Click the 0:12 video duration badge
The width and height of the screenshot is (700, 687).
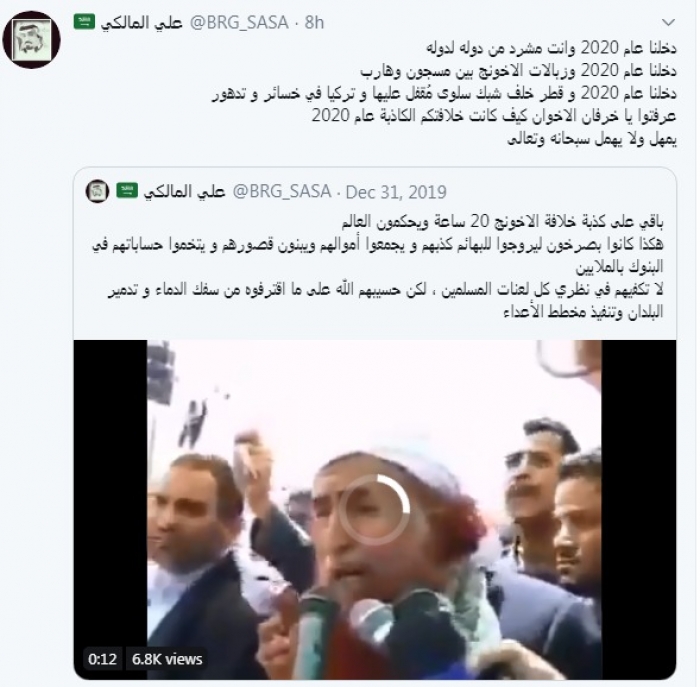[x=102, y=659]
